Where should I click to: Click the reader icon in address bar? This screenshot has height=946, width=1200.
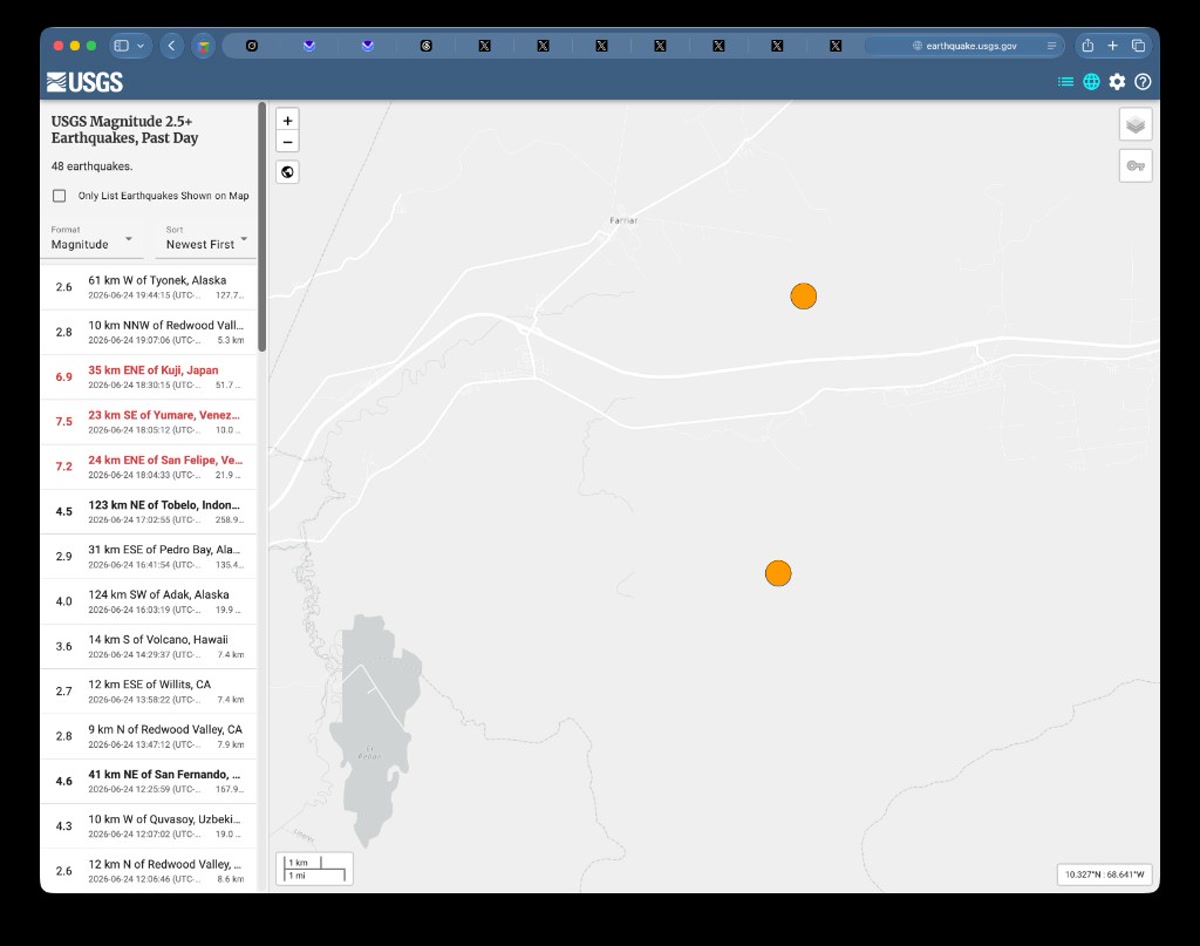[x=1051, y=46]
